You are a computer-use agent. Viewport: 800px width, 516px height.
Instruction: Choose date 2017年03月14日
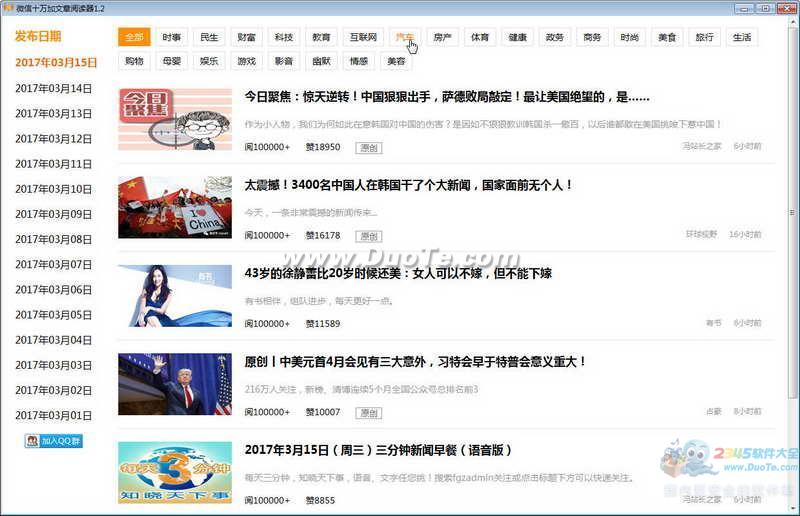(x=54, y=88)
